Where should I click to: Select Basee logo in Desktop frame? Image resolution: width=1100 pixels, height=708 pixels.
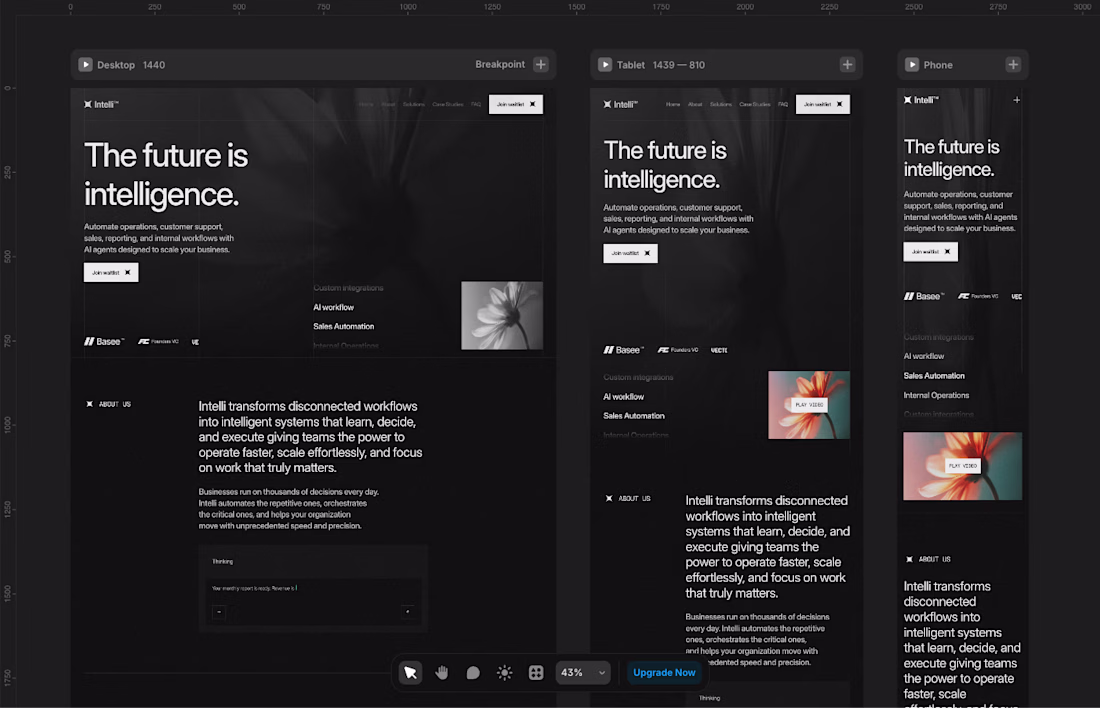[104, 341]
